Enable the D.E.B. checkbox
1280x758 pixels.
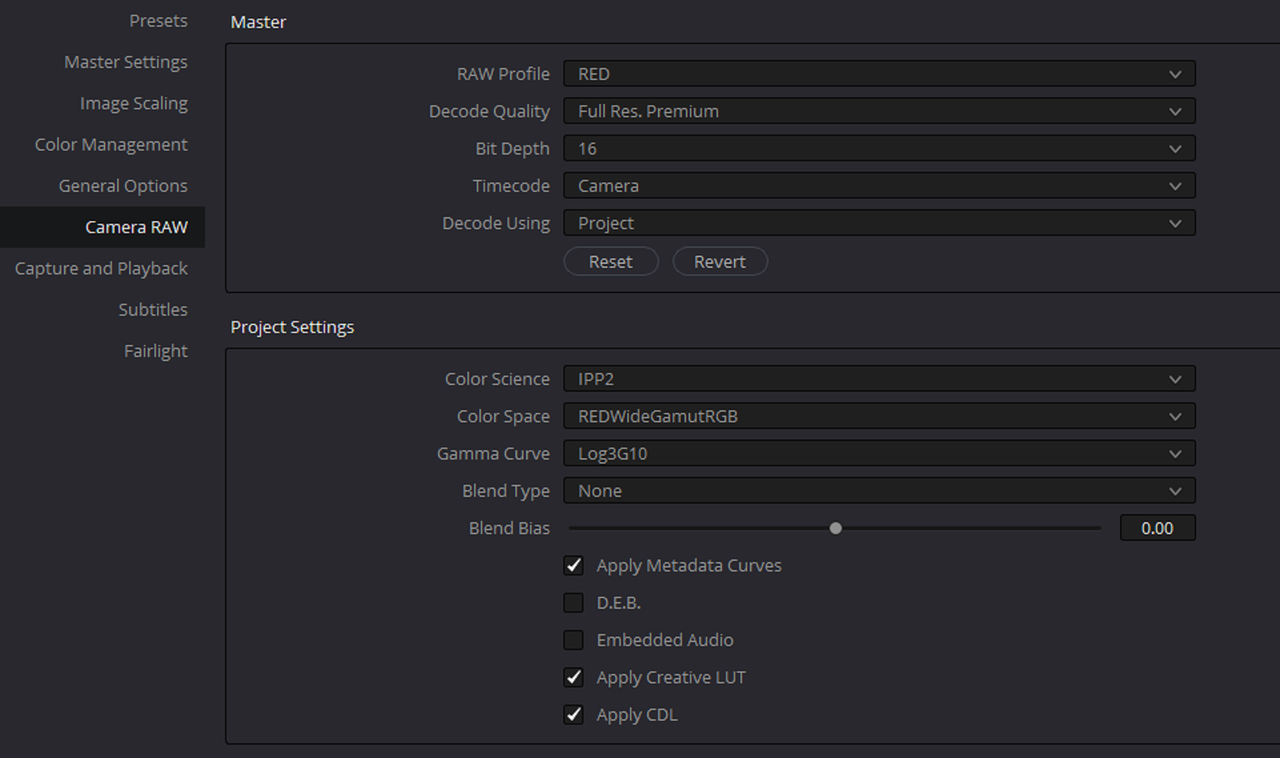click(573, 603)
